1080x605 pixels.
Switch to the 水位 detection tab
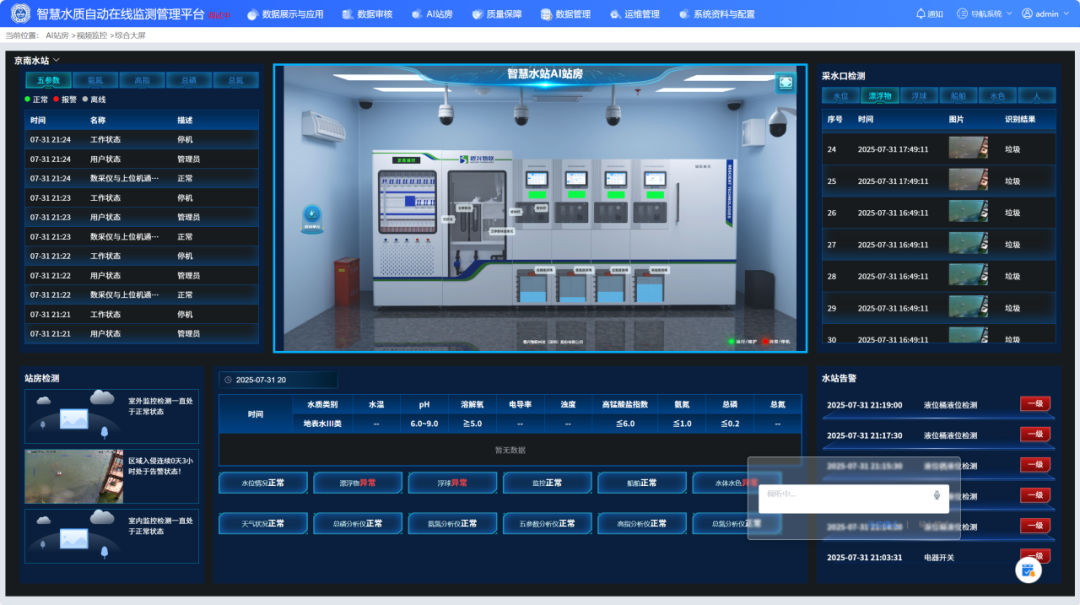840,96
